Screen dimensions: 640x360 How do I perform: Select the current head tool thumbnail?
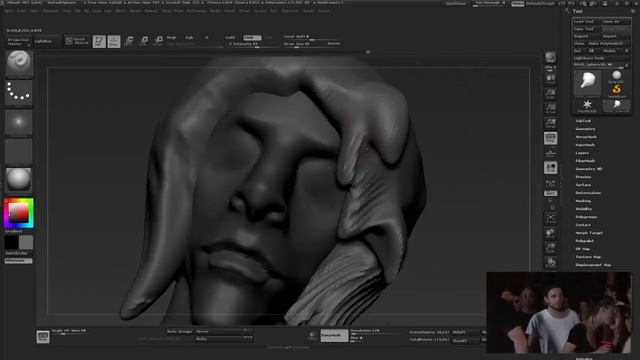coord(587,83)
